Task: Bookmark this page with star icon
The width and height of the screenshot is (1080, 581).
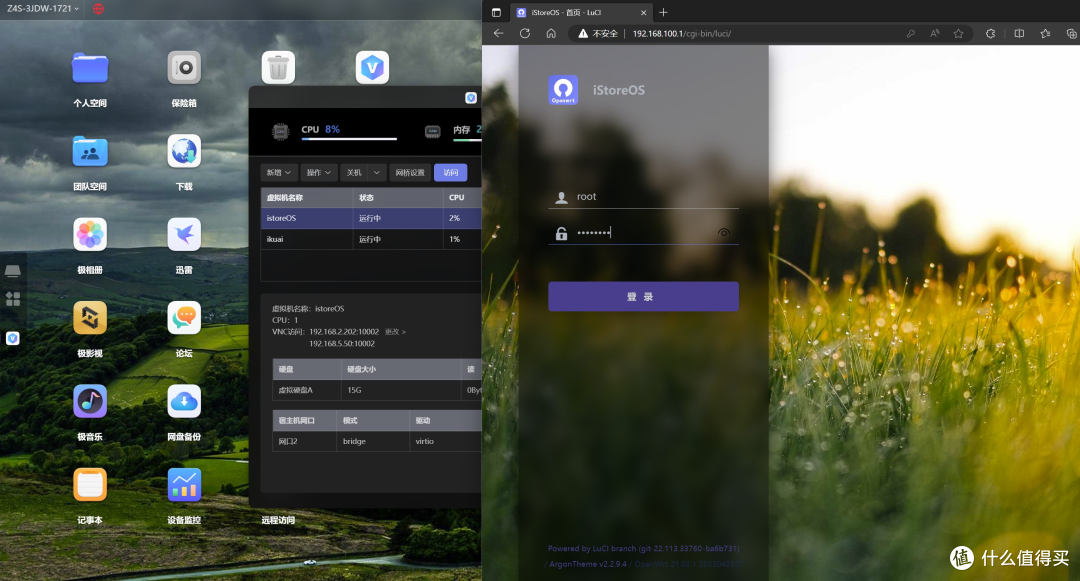Action: (958, 33)
